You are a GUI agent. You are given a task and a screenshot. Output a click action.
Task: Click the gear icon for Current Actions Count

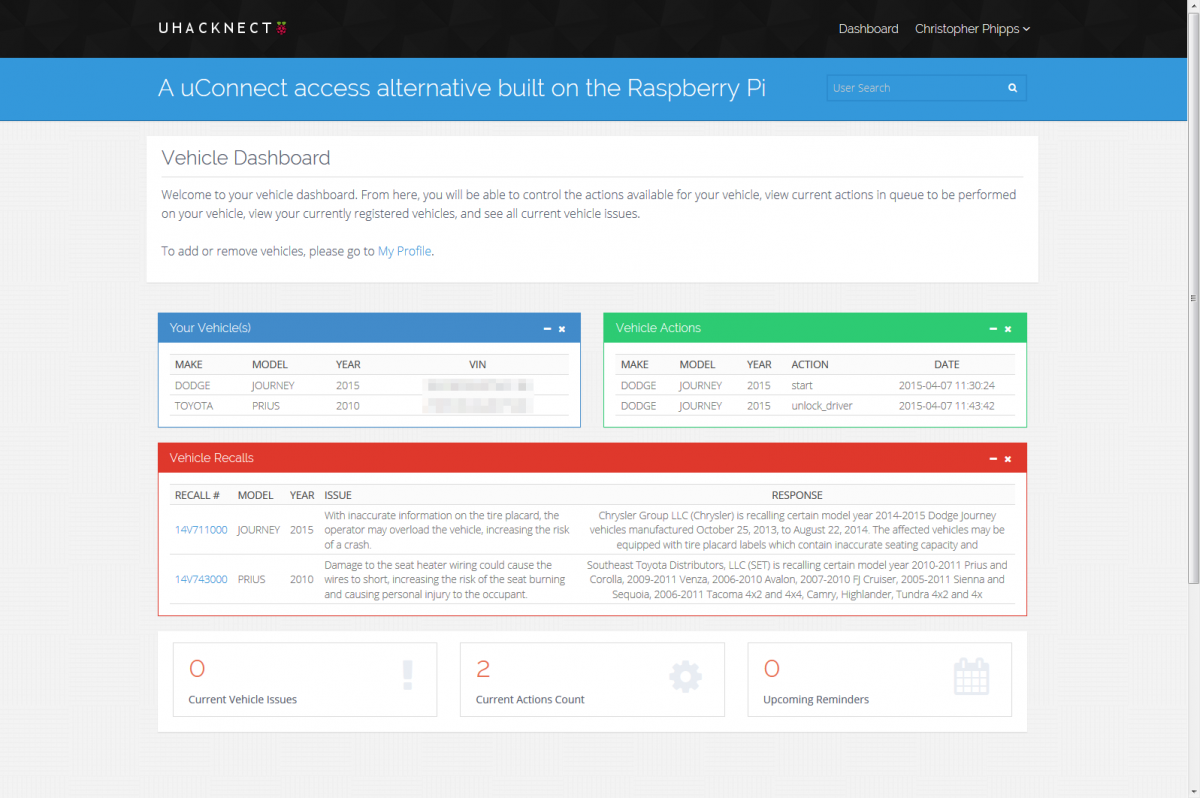pyautogui.click(x=685, y=677)
